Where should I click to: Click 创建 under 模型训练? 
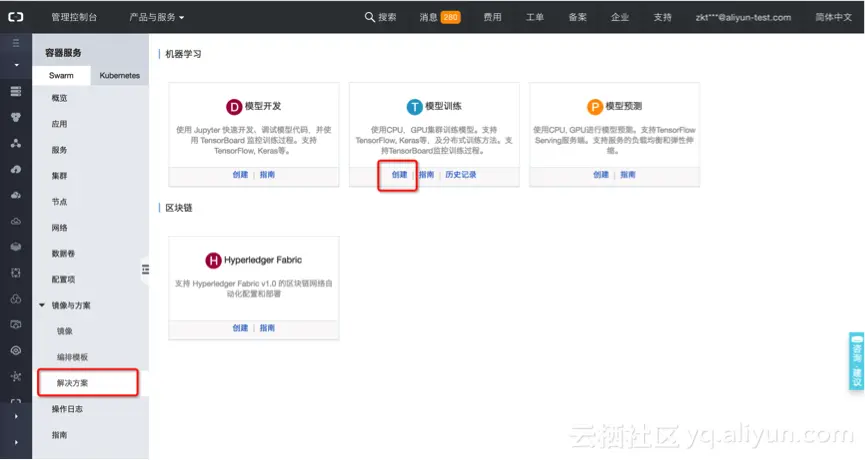pyautogui.click(x=399, y=175)
